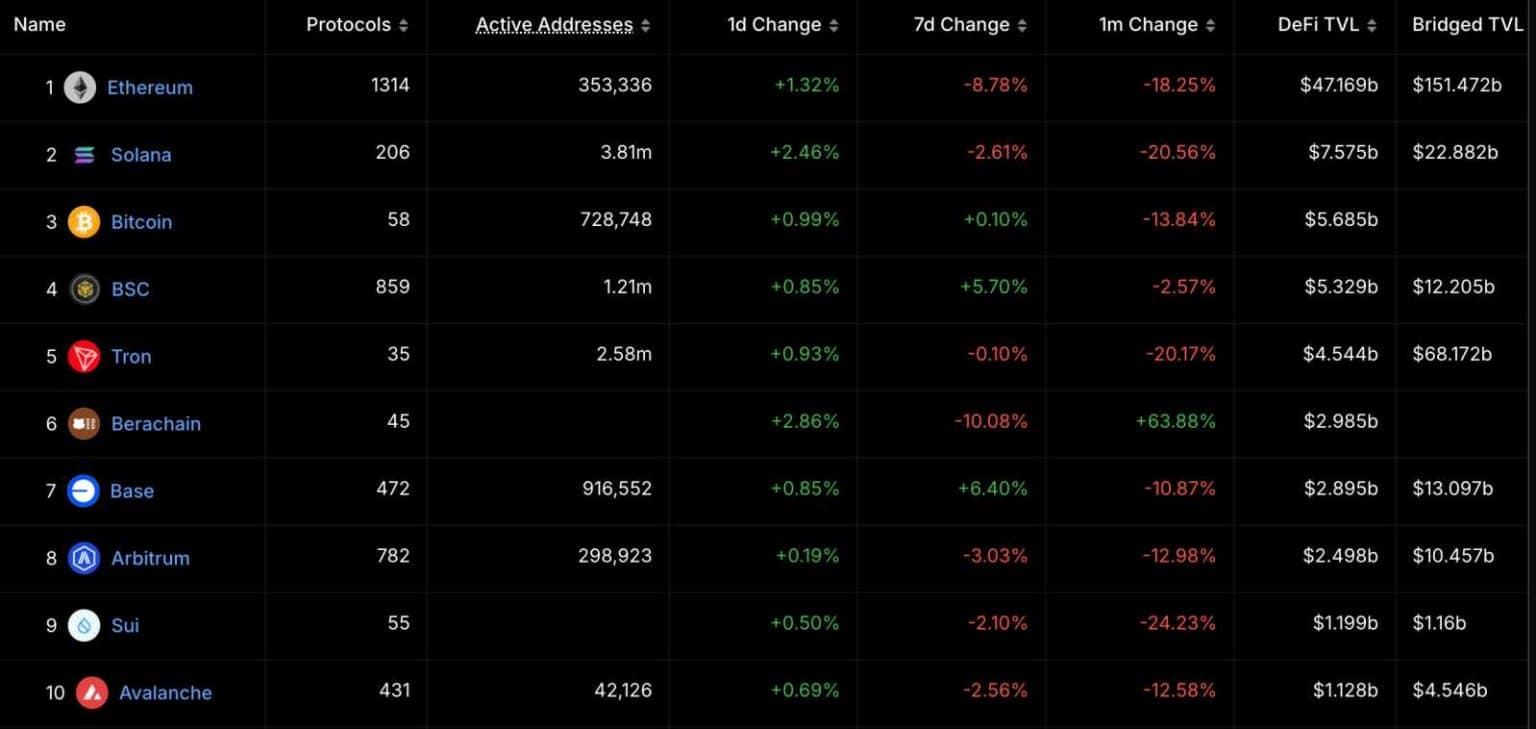Select the Active Addresses column header
The width and height of the screenshot is (1536, 729).
pyautogui.click(x=553, y=24)
